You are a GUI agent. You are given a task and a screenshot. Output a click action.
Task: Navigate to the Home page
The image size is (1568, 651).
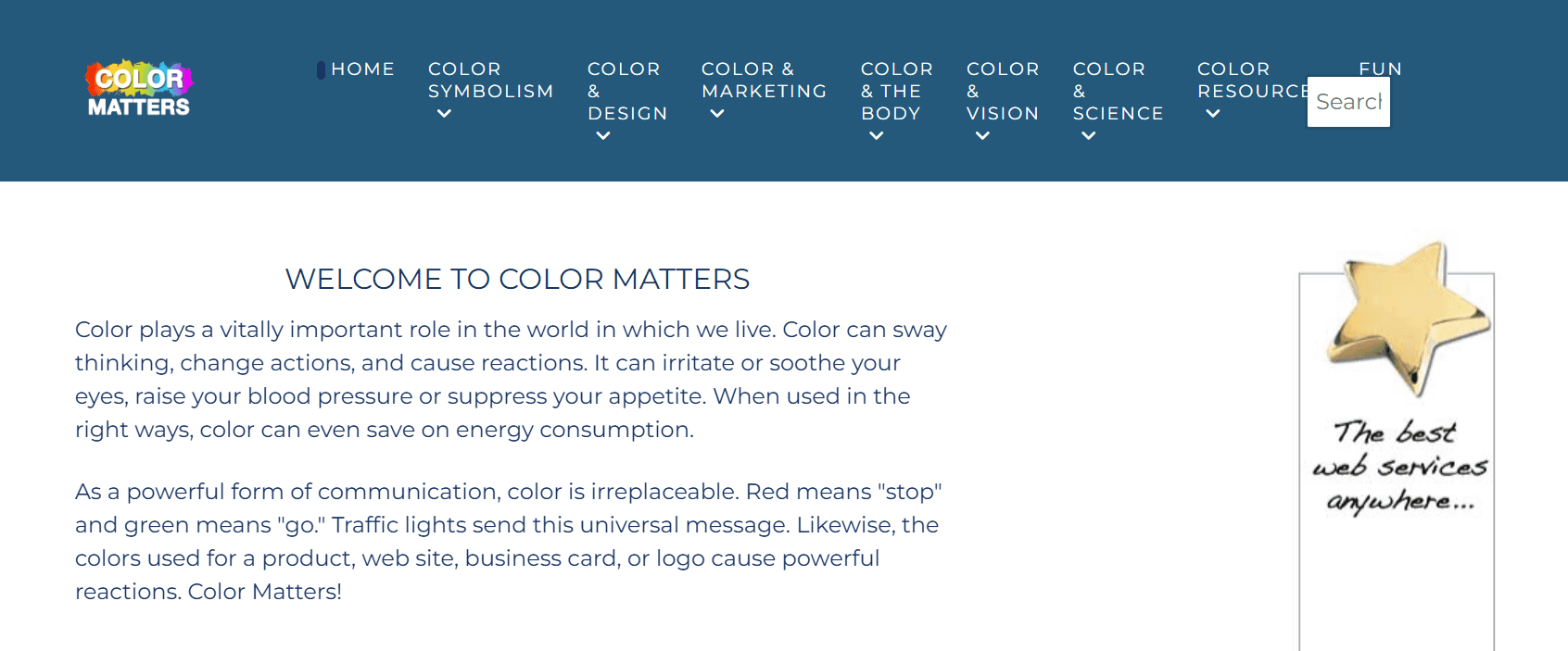pyautogui.click(x=362, y=69)
